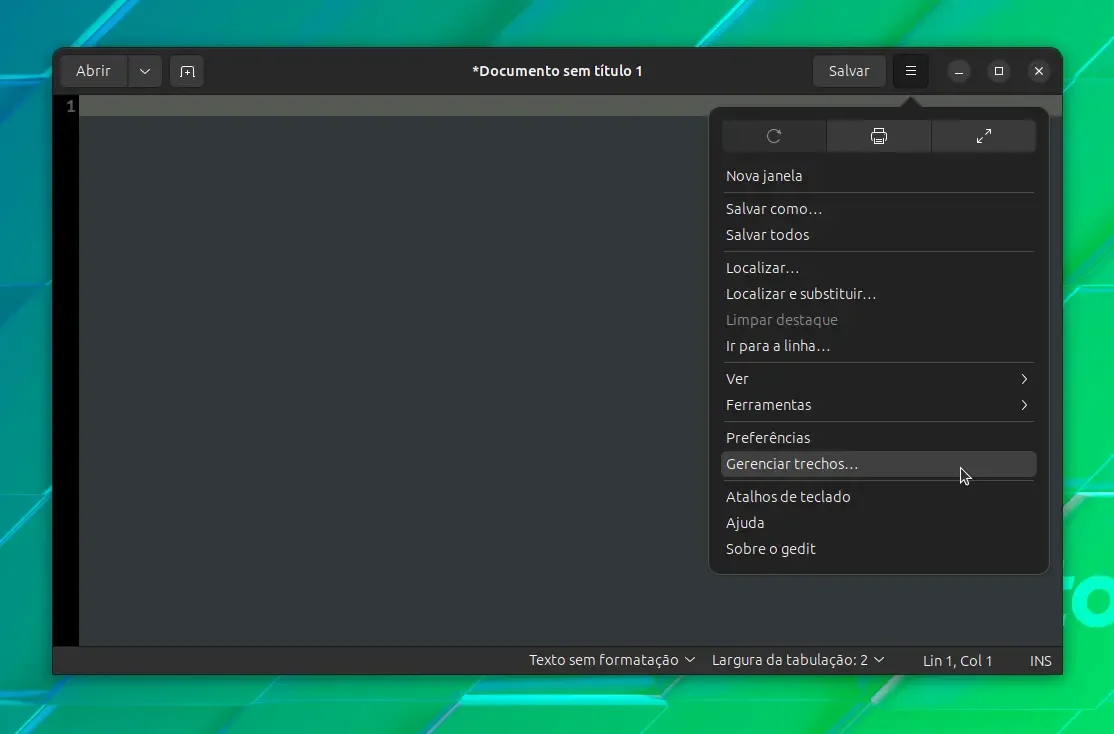1114x734 pixels.
Task: Close the gedit window
Action: click(1038, 71)
